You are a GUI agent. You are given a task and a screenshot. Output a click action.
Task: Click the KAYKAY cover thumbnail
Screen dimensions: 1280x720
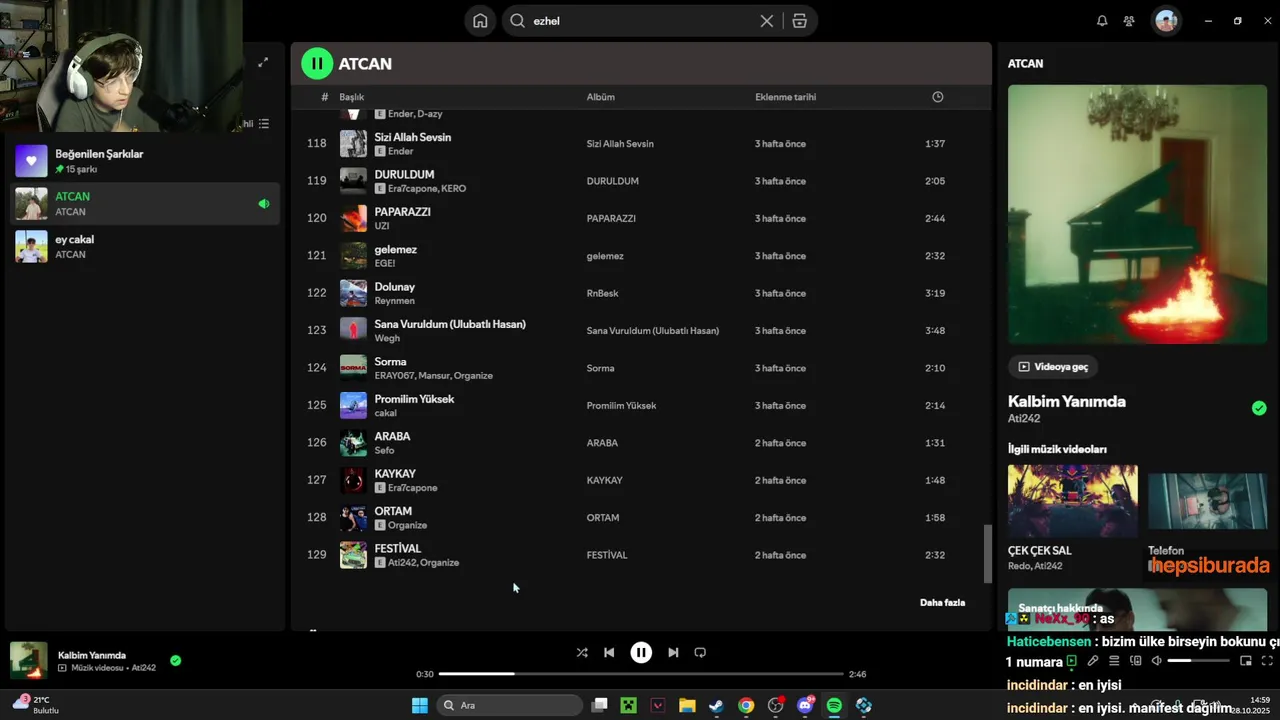tap(353, 480)
